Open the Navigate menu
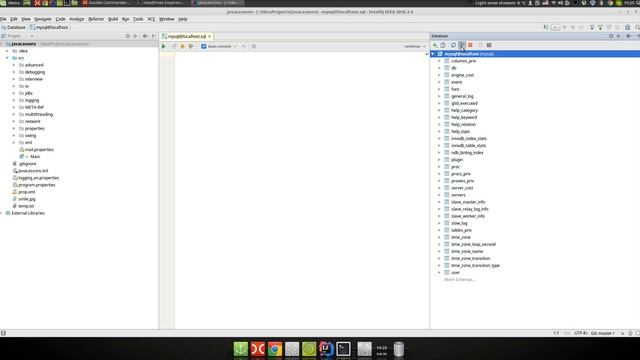 point(42,19)
